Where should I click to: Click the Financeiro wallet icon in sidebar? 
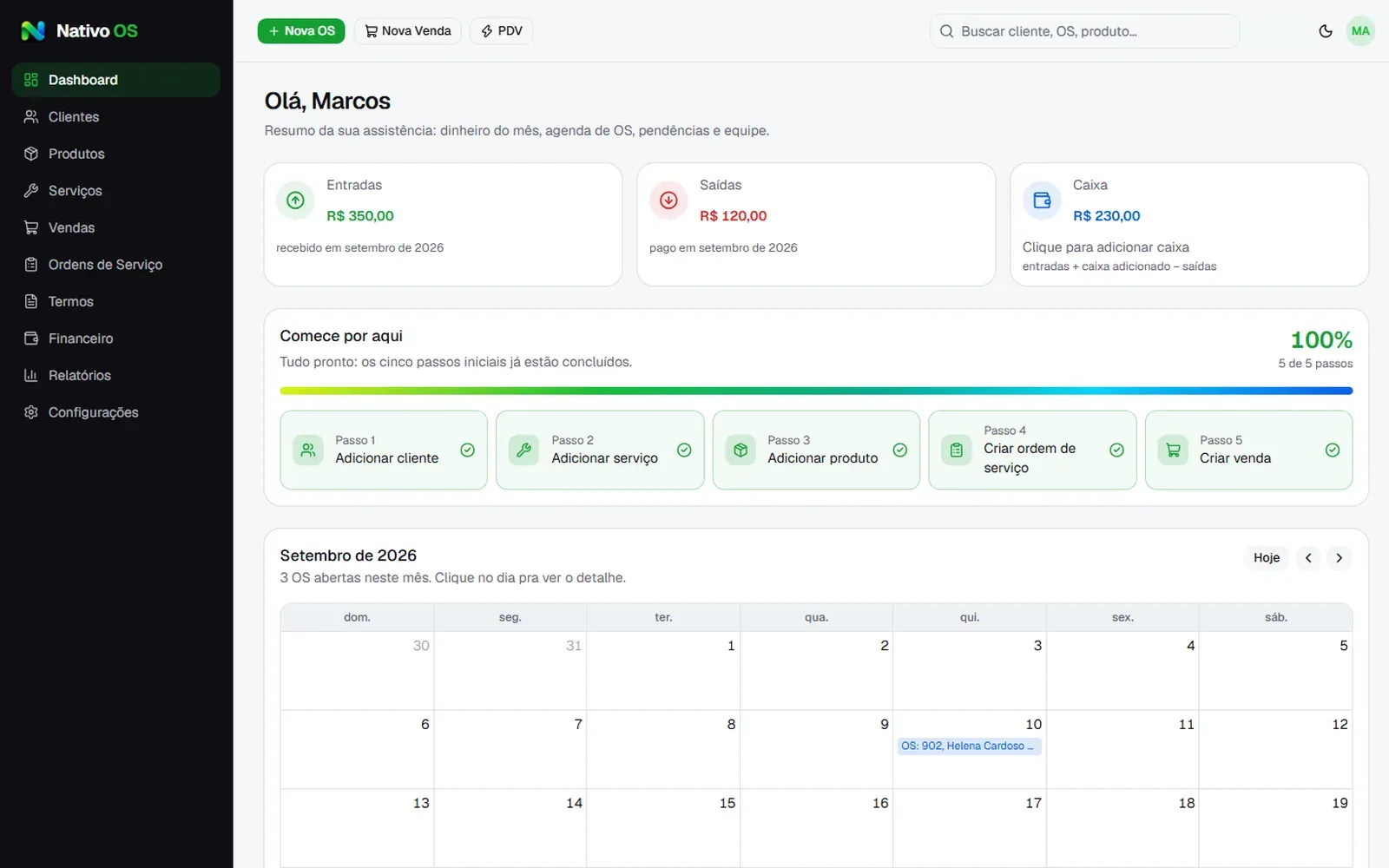(x=31, y=338)
